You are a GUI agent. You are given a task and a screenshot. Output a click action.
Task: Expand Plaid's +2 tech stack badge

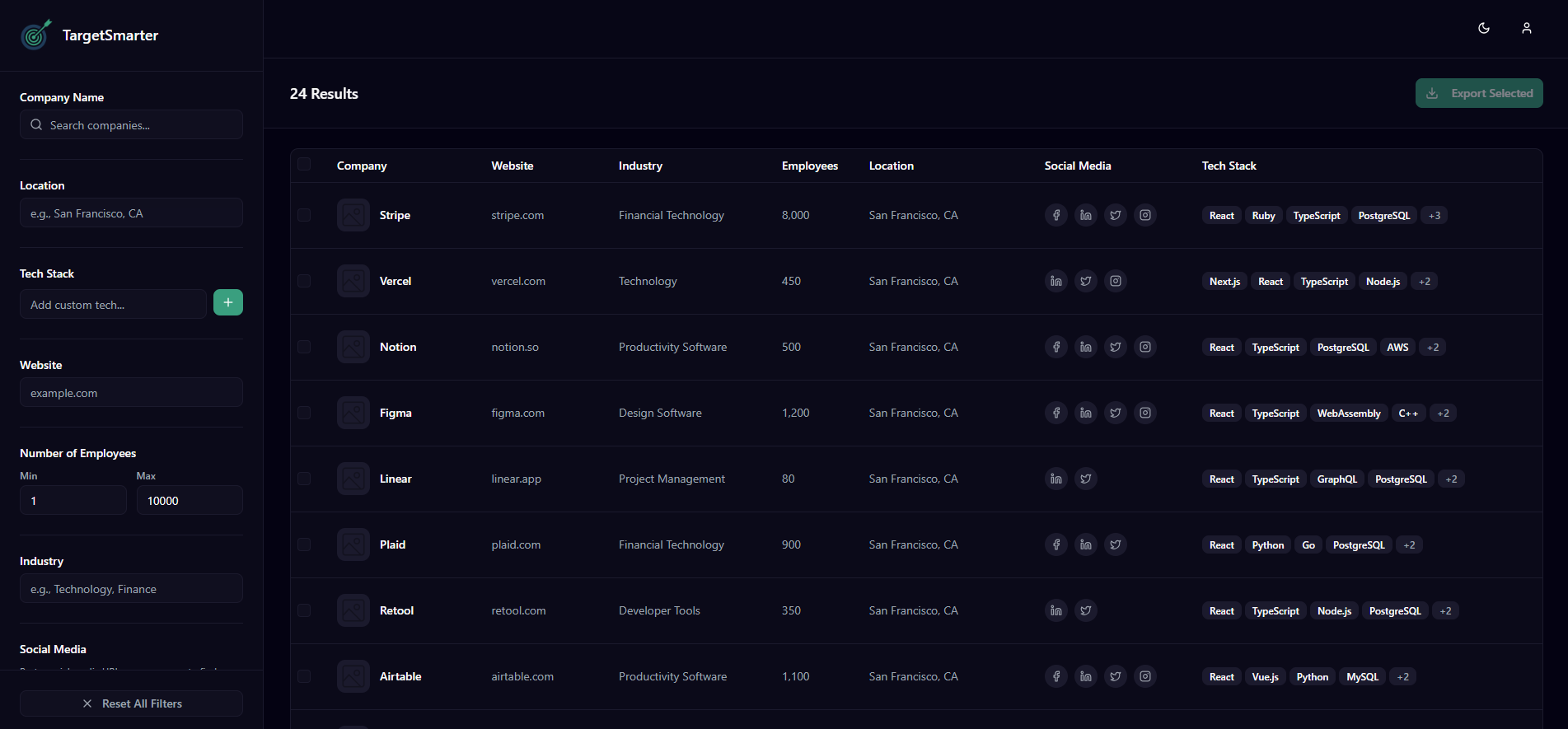(1409, 545)
